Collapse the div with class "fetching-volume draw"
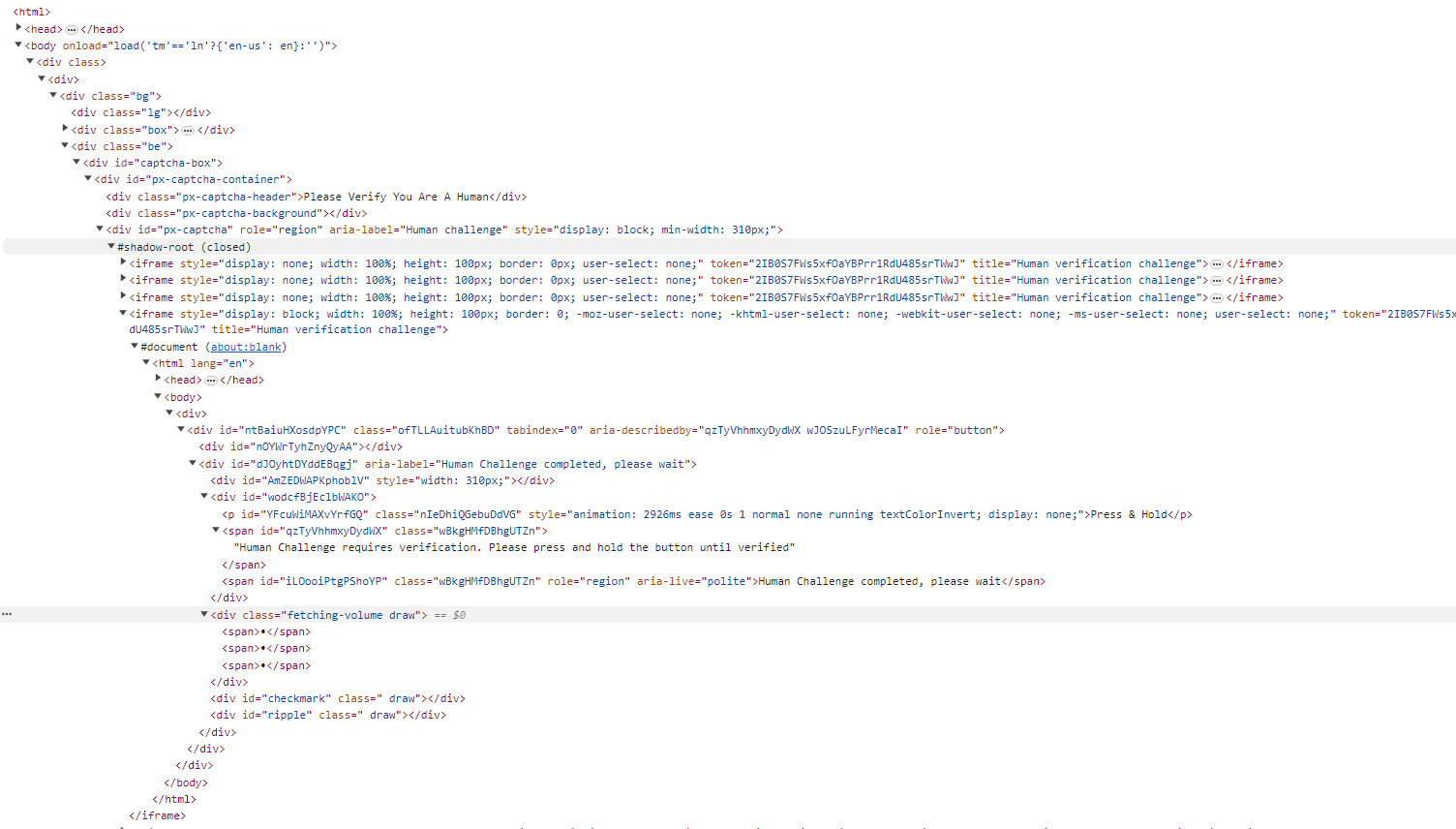Image resolution: width=1456 pixels, height=829 pixels. 202,614
